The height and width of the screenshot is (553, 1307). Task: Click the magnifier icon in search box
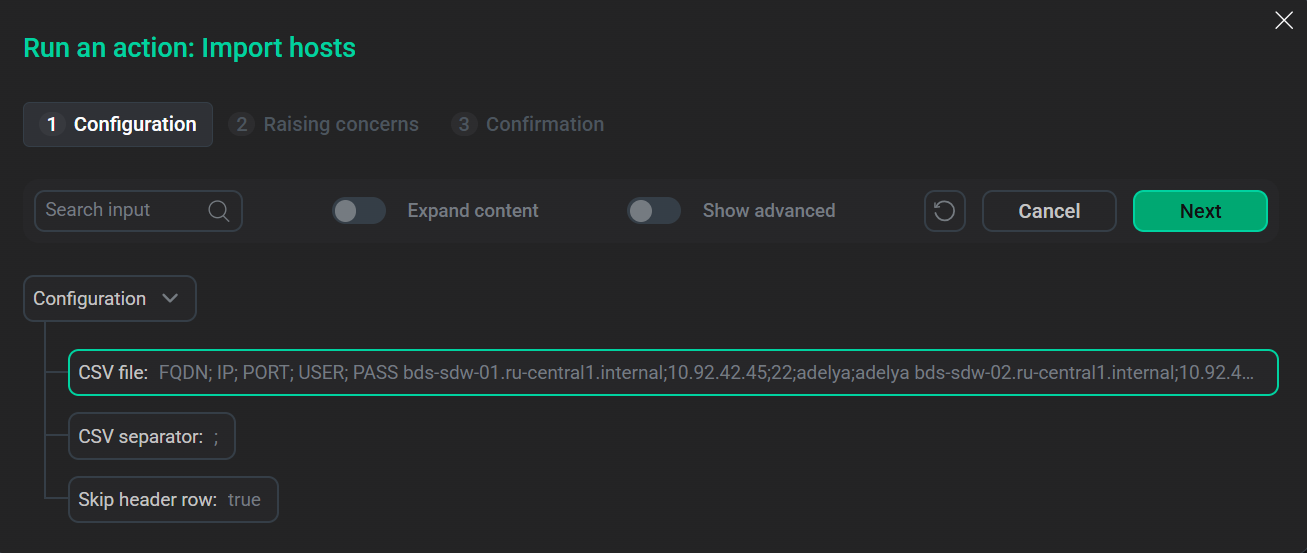[x=219, y=211]
